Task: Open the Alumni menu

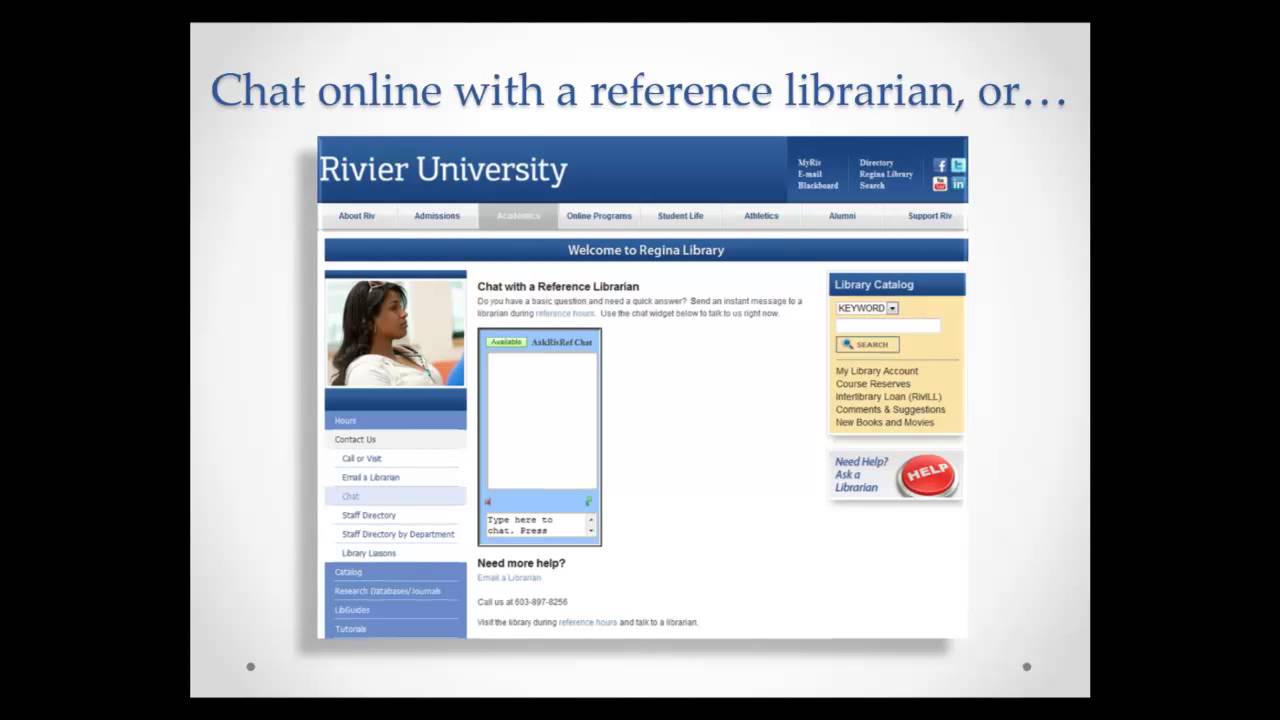Action: click(842, 216)
